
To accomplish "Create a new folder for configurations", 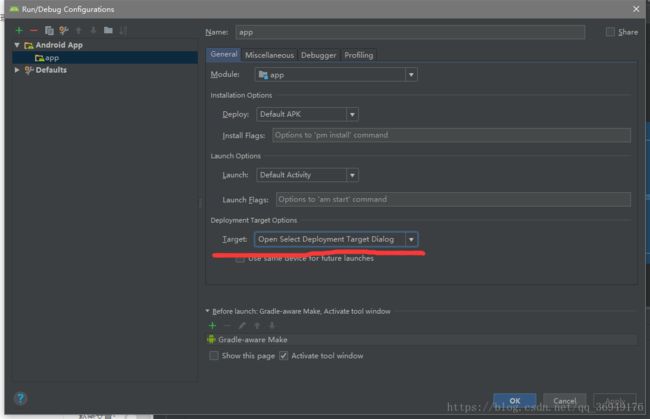I will (x=108, y=30).
